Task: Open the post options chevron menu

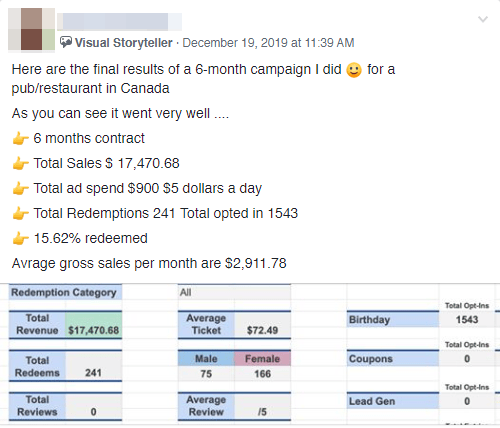Action: (483, 19)
